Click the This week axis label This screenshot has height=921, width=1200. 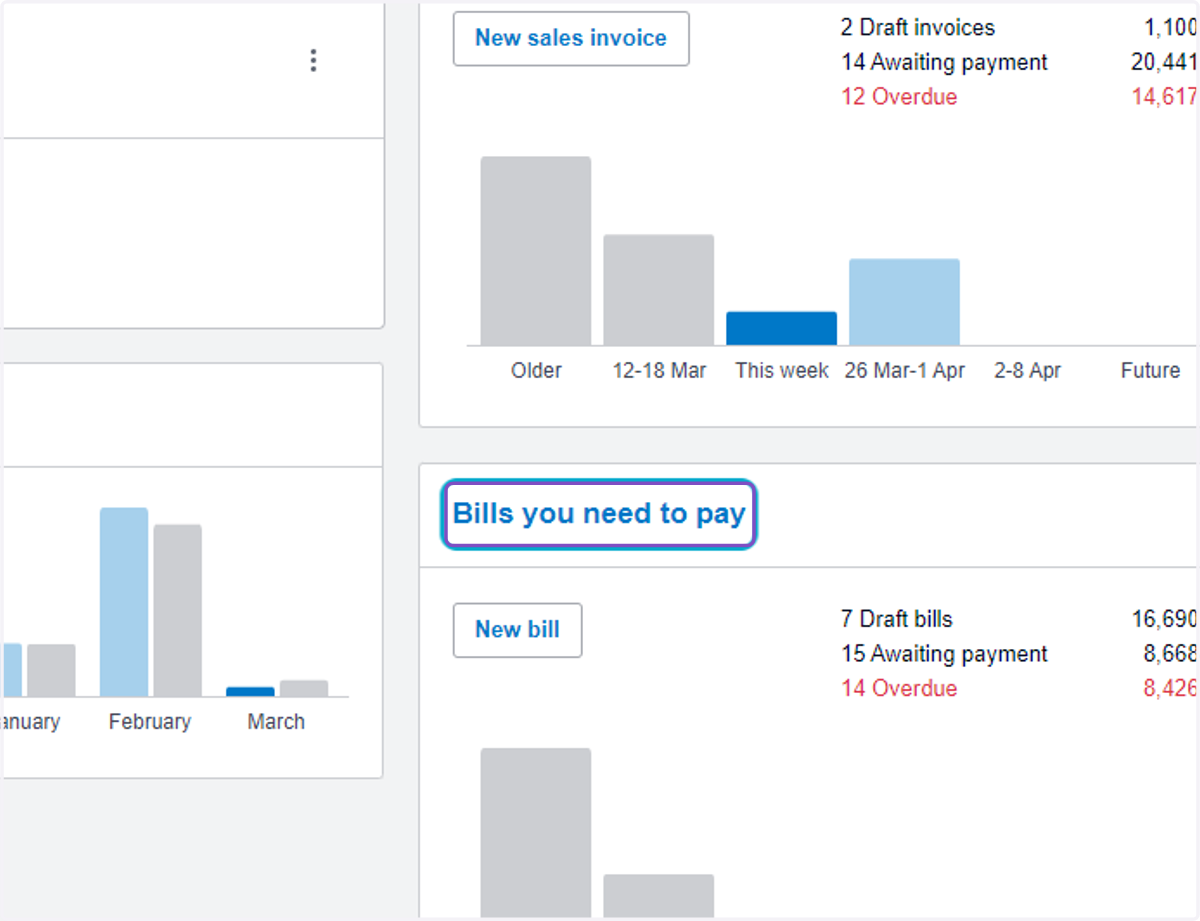point(782,370)
